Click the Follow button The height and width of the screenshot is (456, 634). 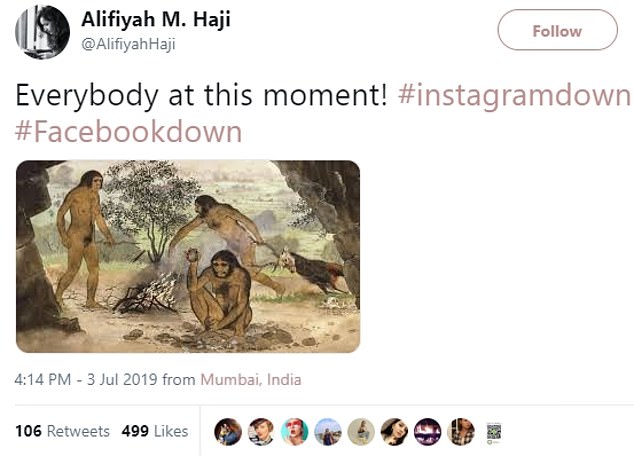click(557, 30)
